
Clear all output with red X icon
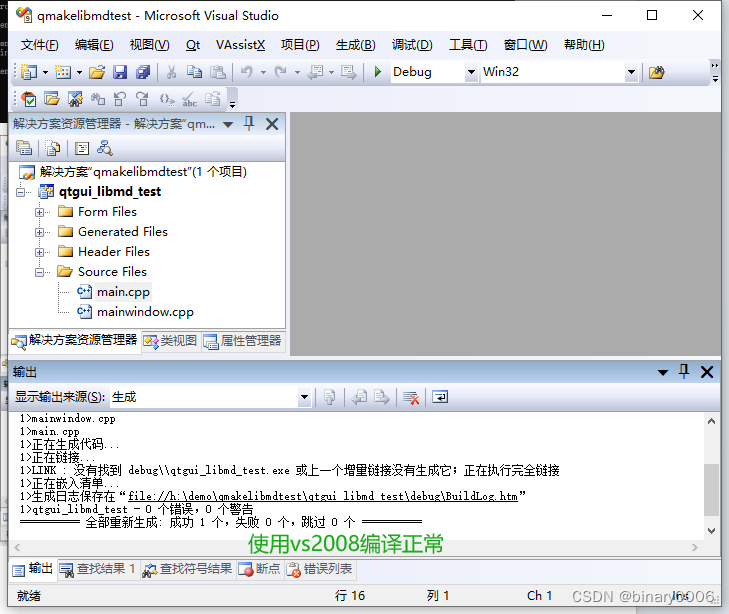tap(411, 397)
